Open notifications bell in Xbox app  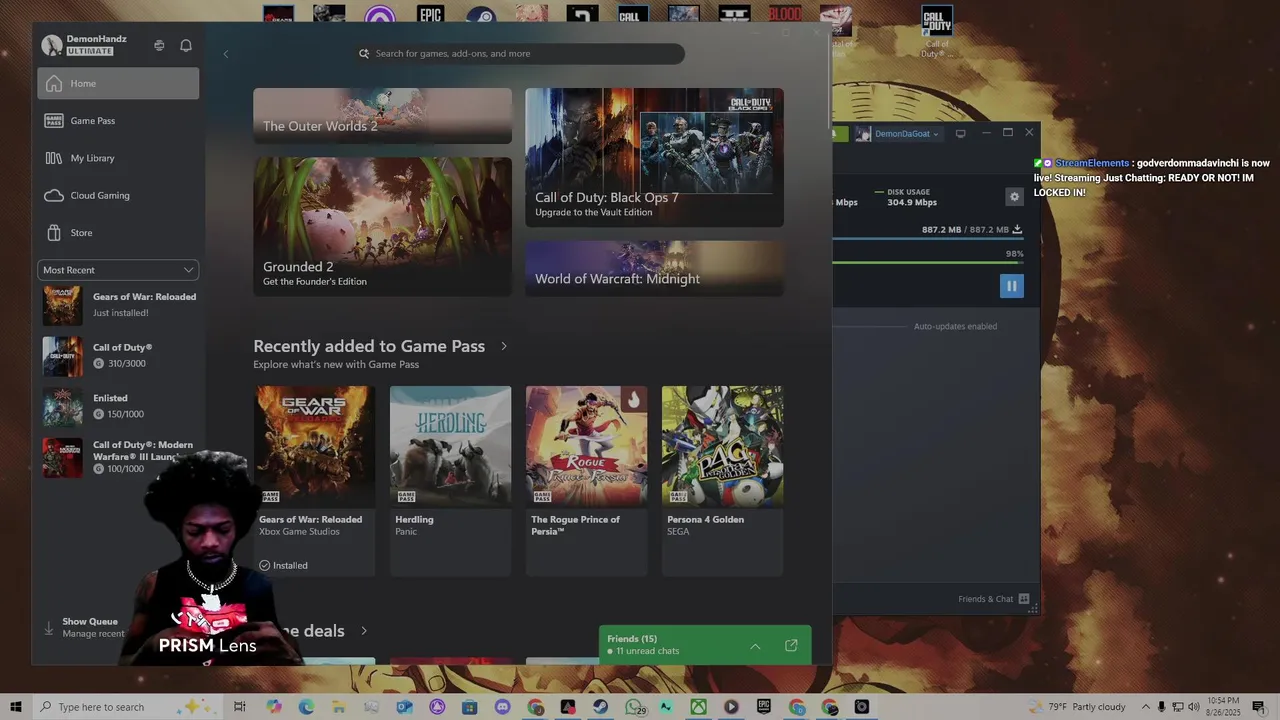(x=186, y=45)
